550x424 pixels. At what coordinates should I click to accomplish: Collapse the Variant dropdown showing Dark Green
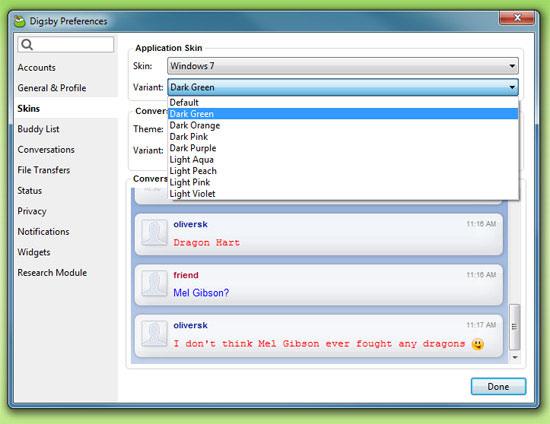coord(343,87)
